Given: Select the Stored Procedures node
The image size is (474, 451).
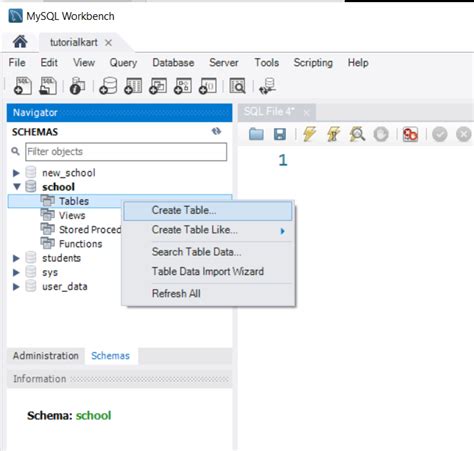Looking at the screenshot, I should coord(90,229).
